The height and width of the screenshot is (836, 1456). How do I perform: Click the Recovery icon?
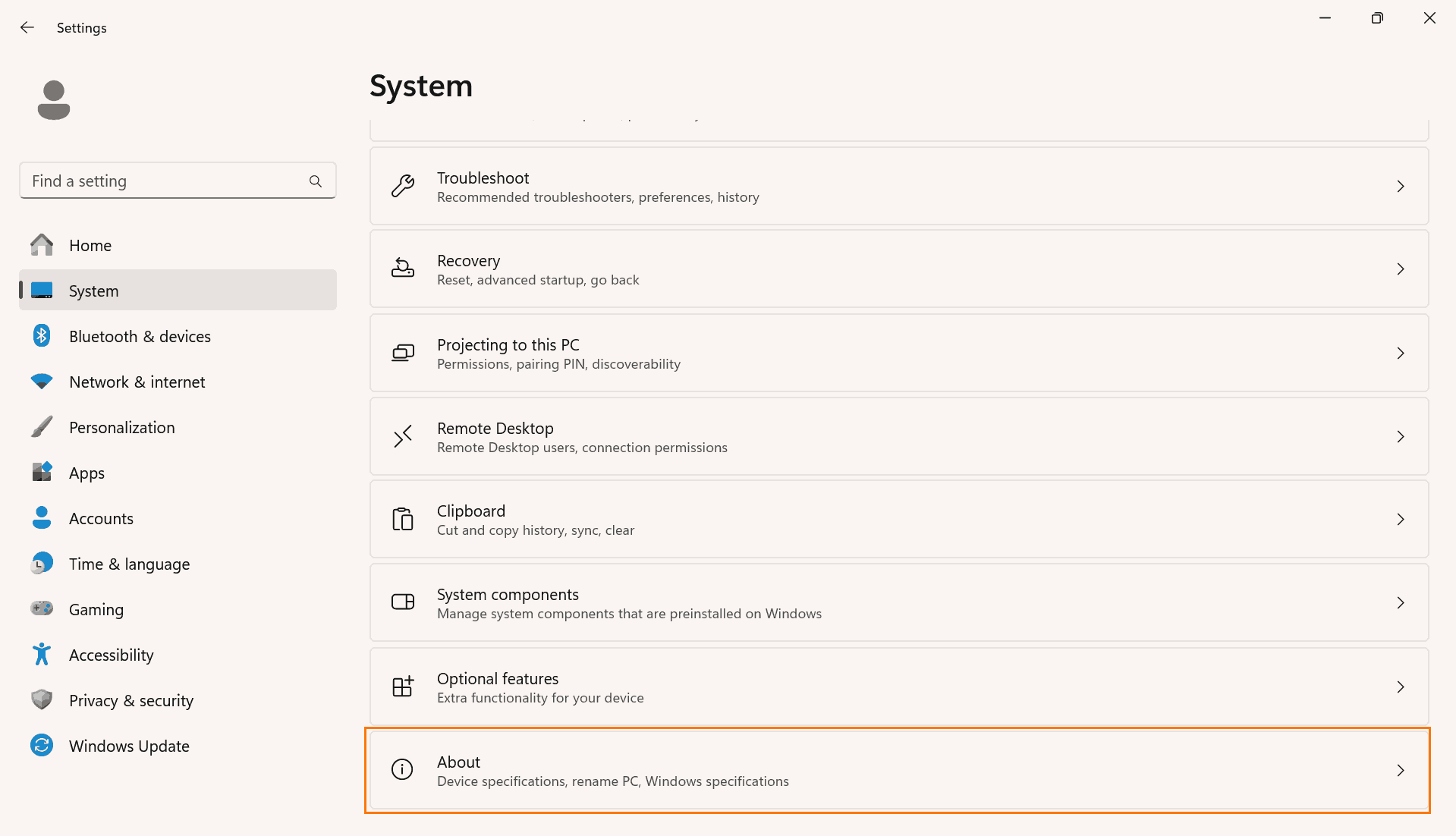(x=403, y=269)
